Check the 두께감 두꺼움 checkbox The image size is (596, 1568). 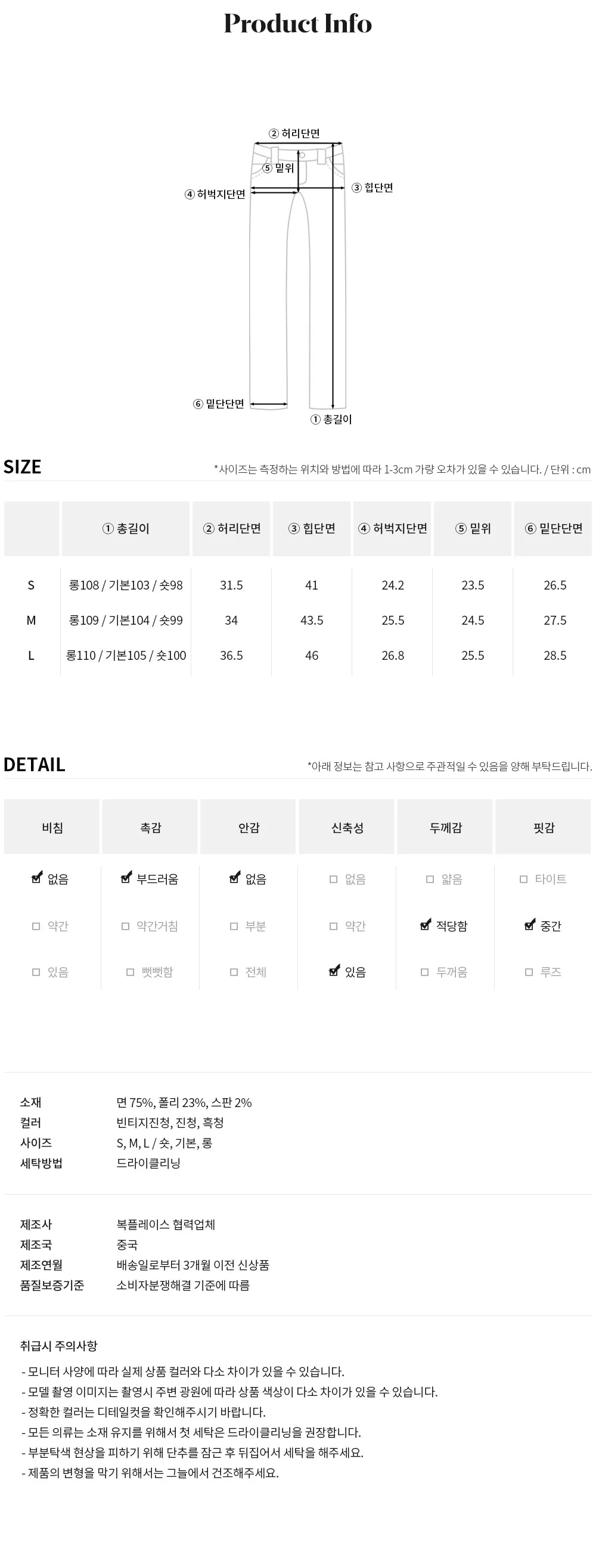click(x=425, y=972)
